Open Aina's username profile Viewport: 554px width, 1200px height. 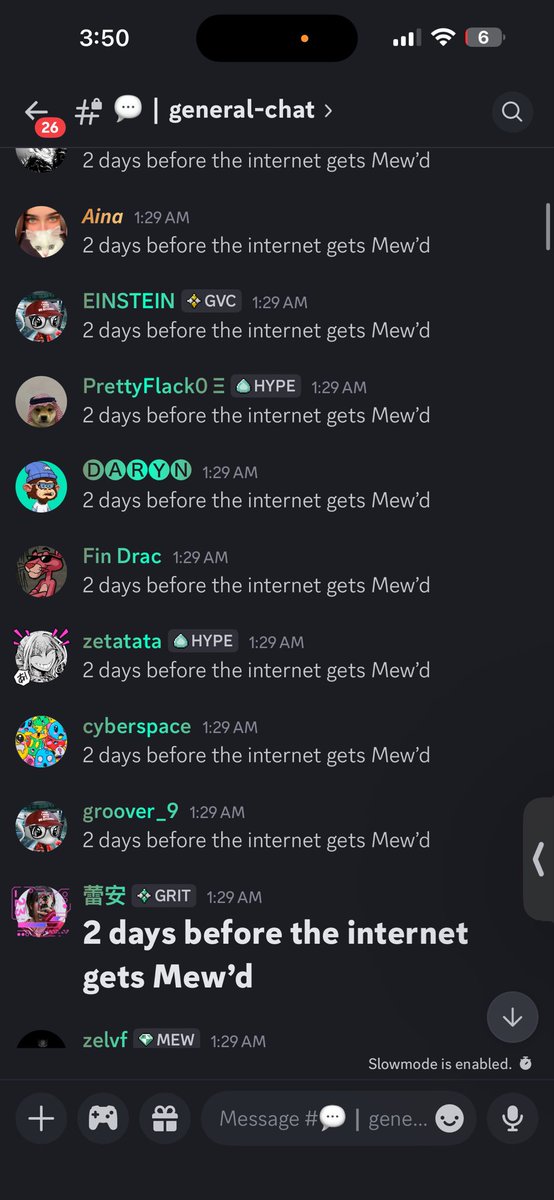point(103,216)
